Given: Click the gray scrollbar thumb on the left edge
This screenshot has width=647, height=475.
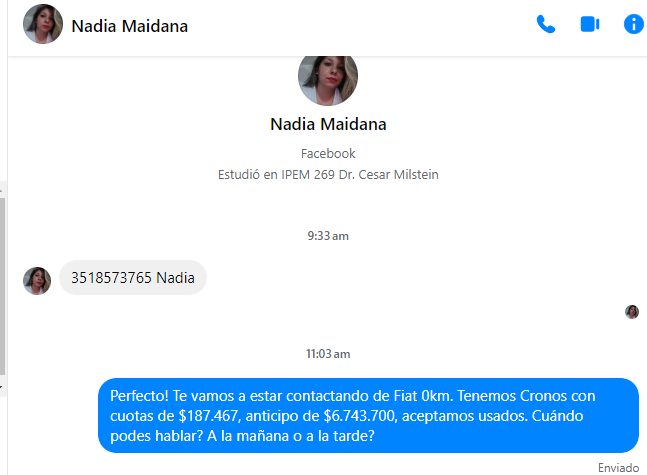Looking at the screenshot, I should coord(2,286).
